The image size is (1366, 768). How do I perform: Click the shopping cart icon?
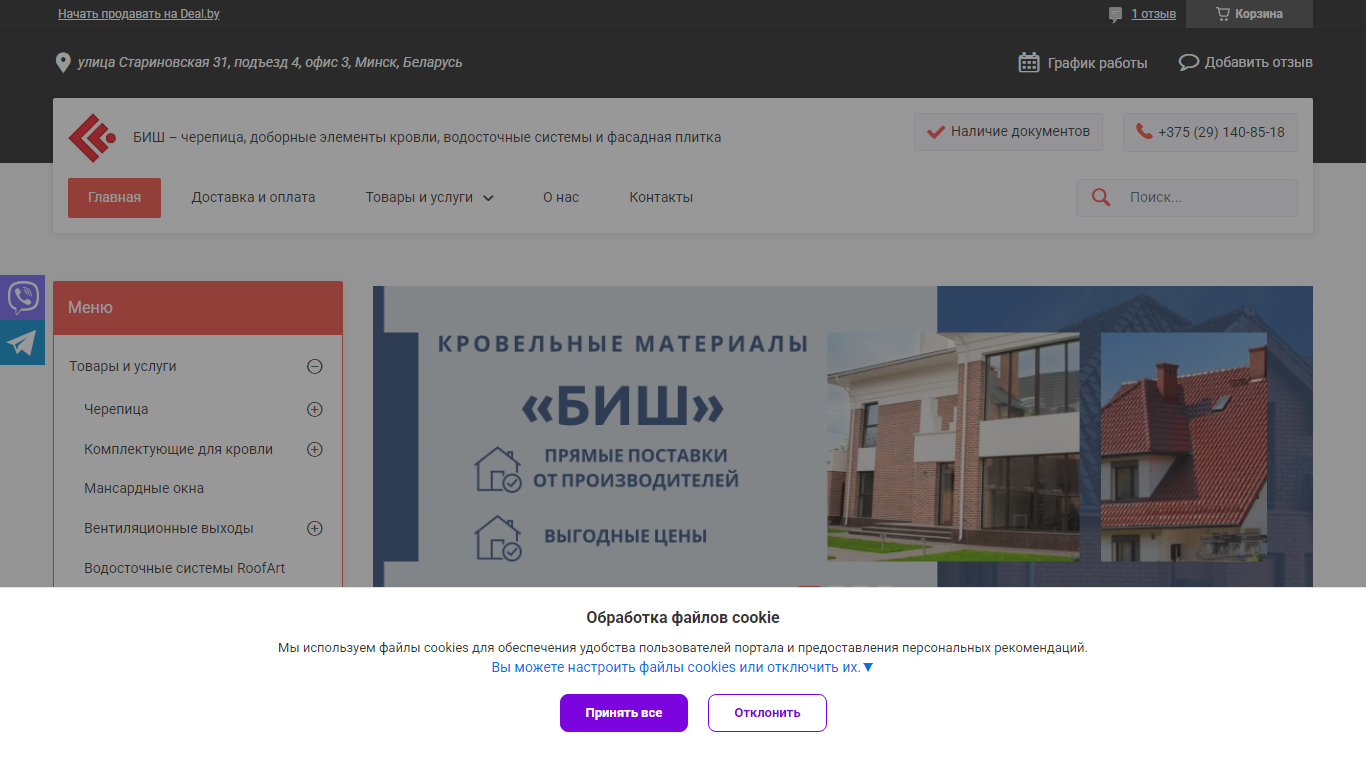point(1222,14)
